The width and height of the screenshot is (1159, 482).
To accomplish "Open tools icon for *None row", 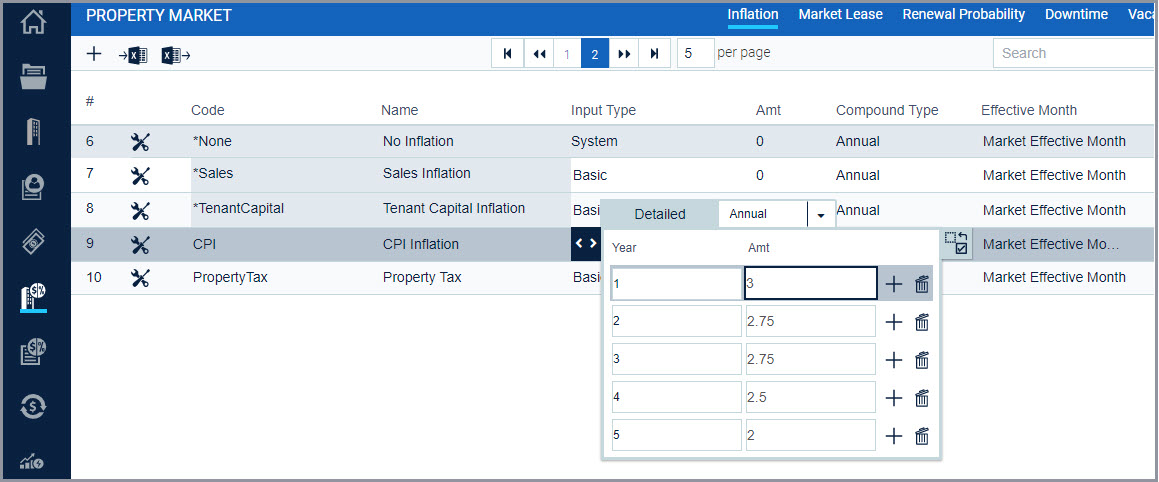I will point(140,141).
